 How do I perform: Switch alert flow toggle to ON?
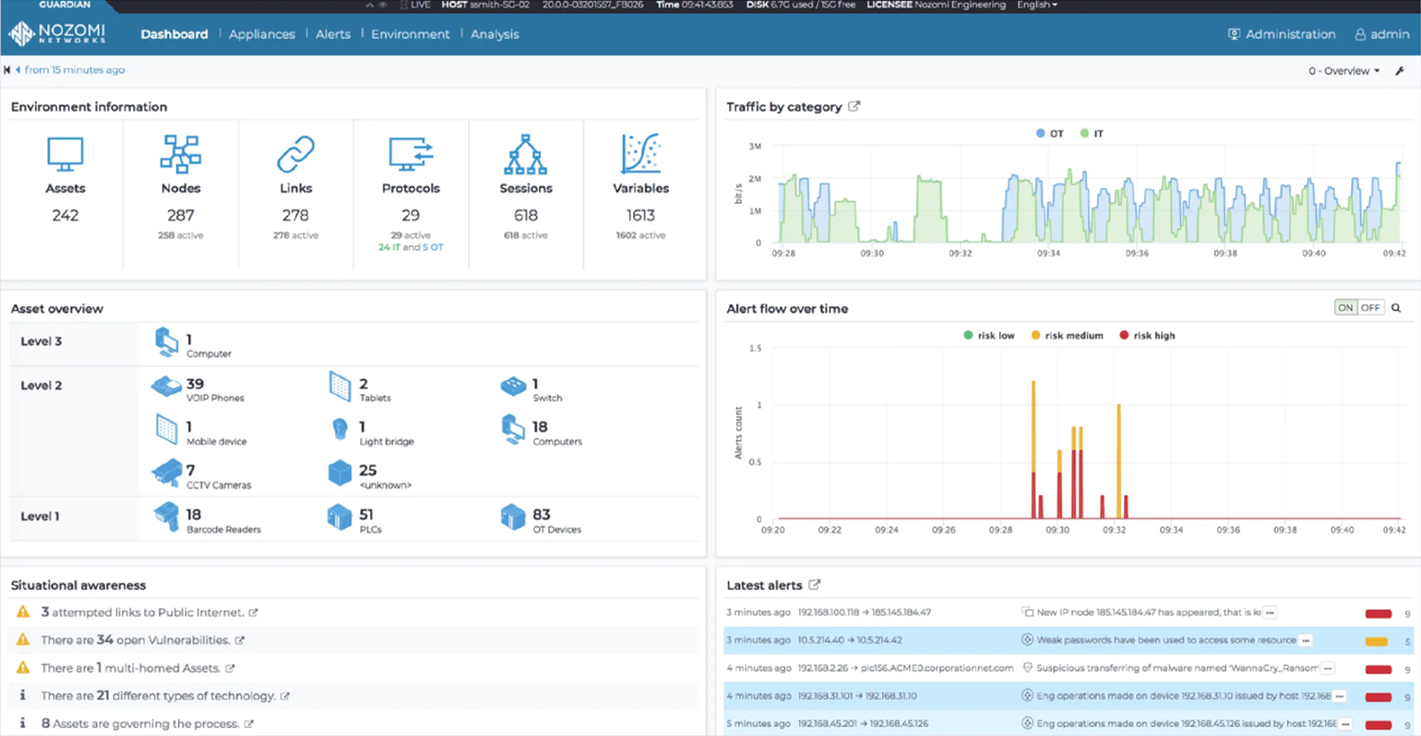(1346, 308)
